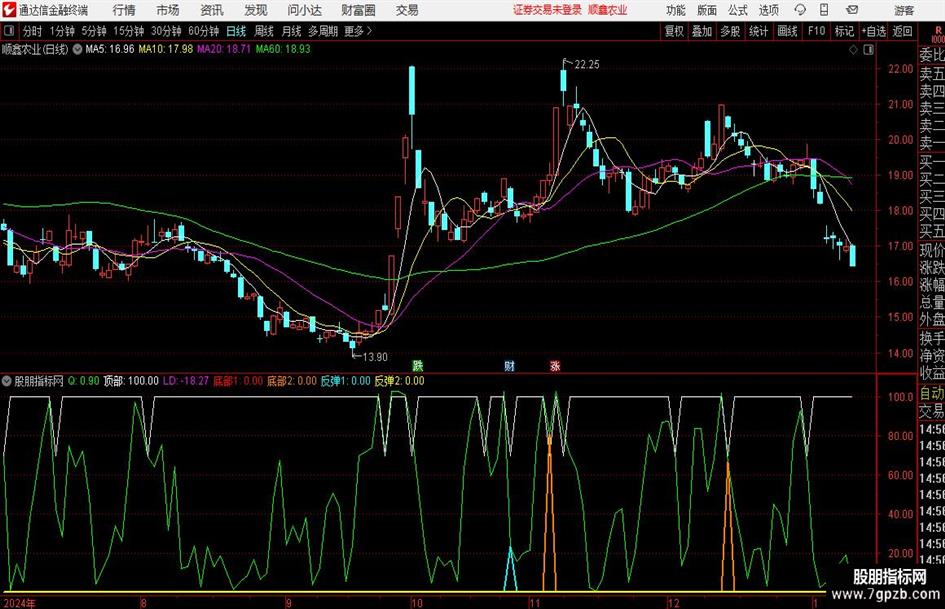Click the MA5: 16.96 indicator value

109,49
